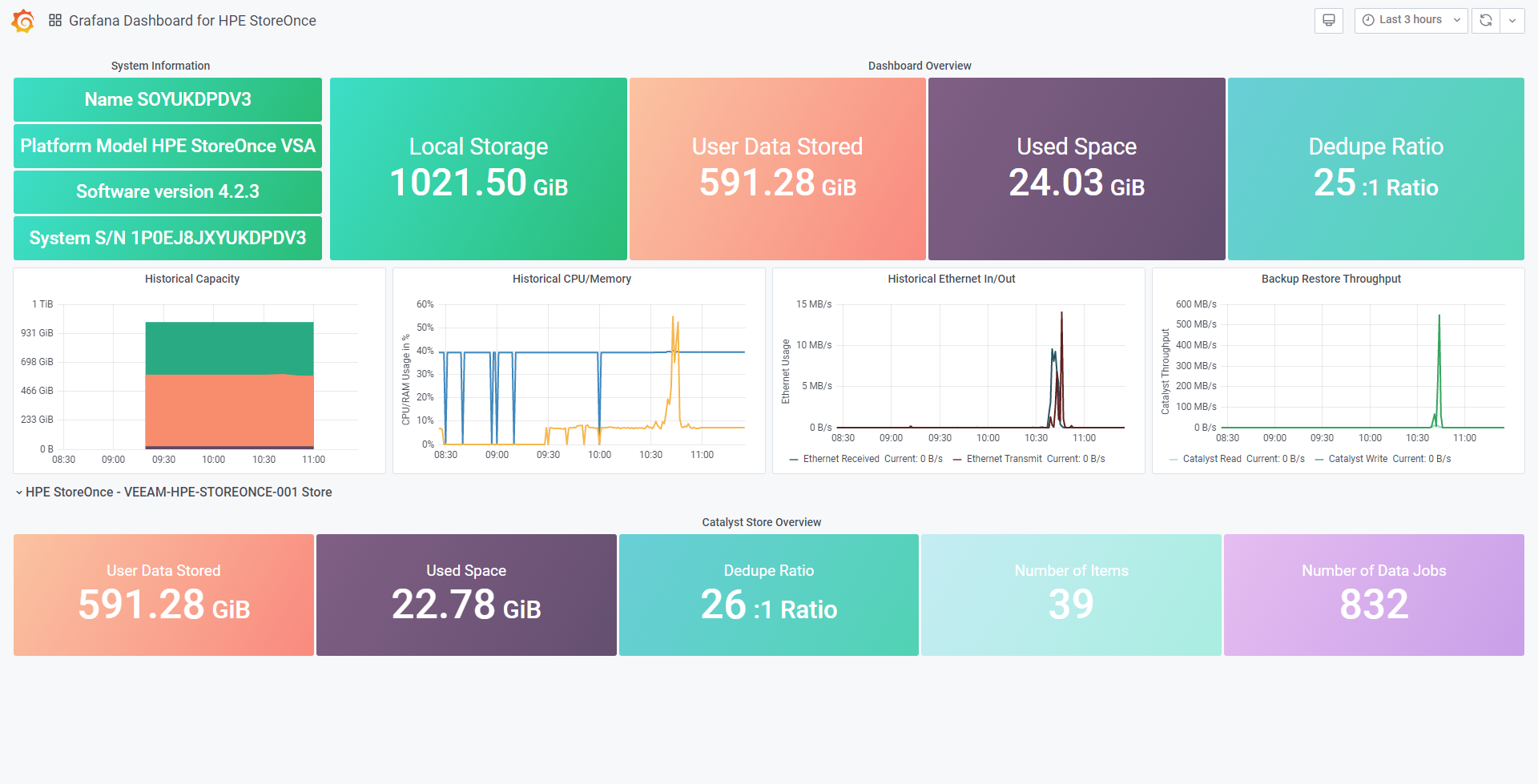The height and width of the screenshot is (784, 1538).
Task: Click Grafana Dashboard for HPE StoreOnce title
Action: click(x=192, y=21)
